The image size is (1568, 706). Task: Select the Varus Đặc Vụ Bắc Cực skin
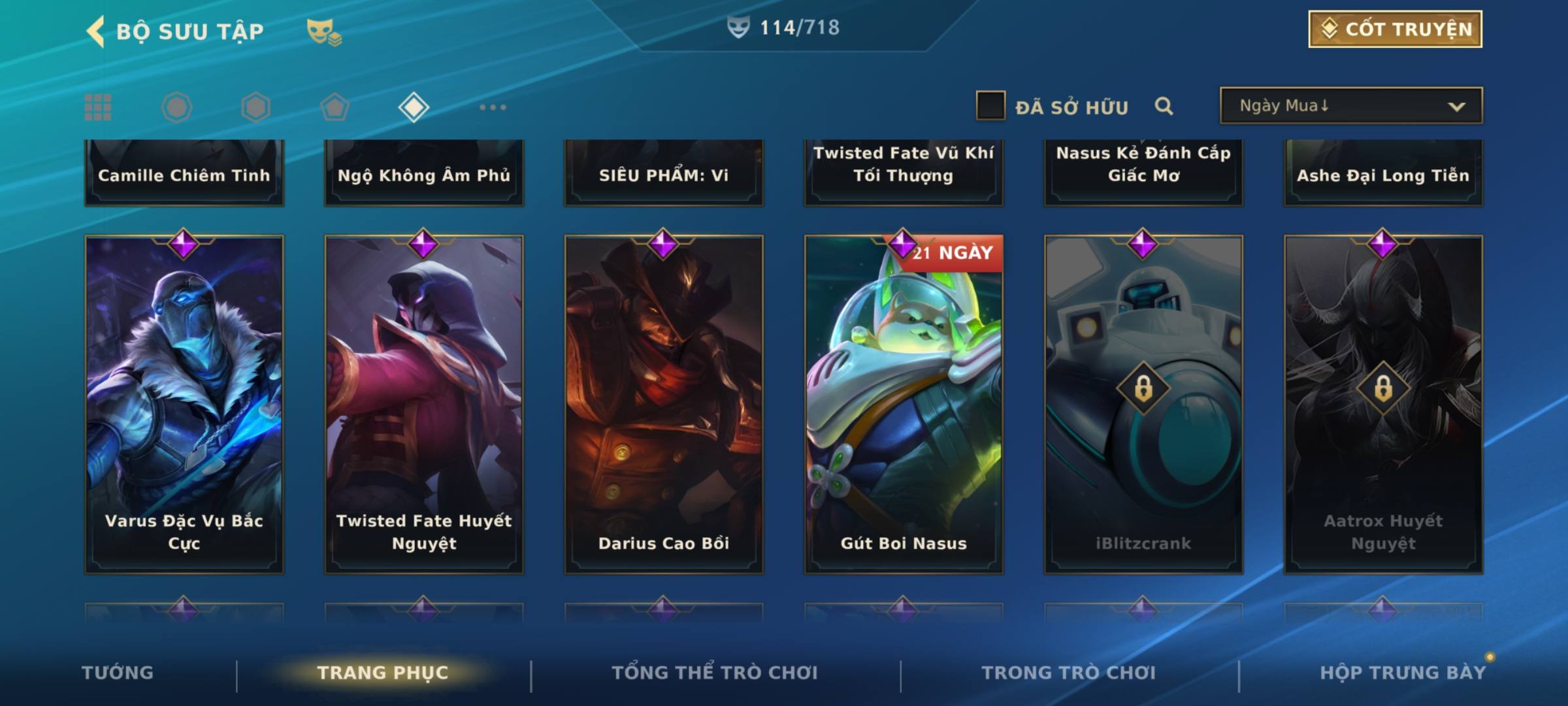(x=184, y=404)
